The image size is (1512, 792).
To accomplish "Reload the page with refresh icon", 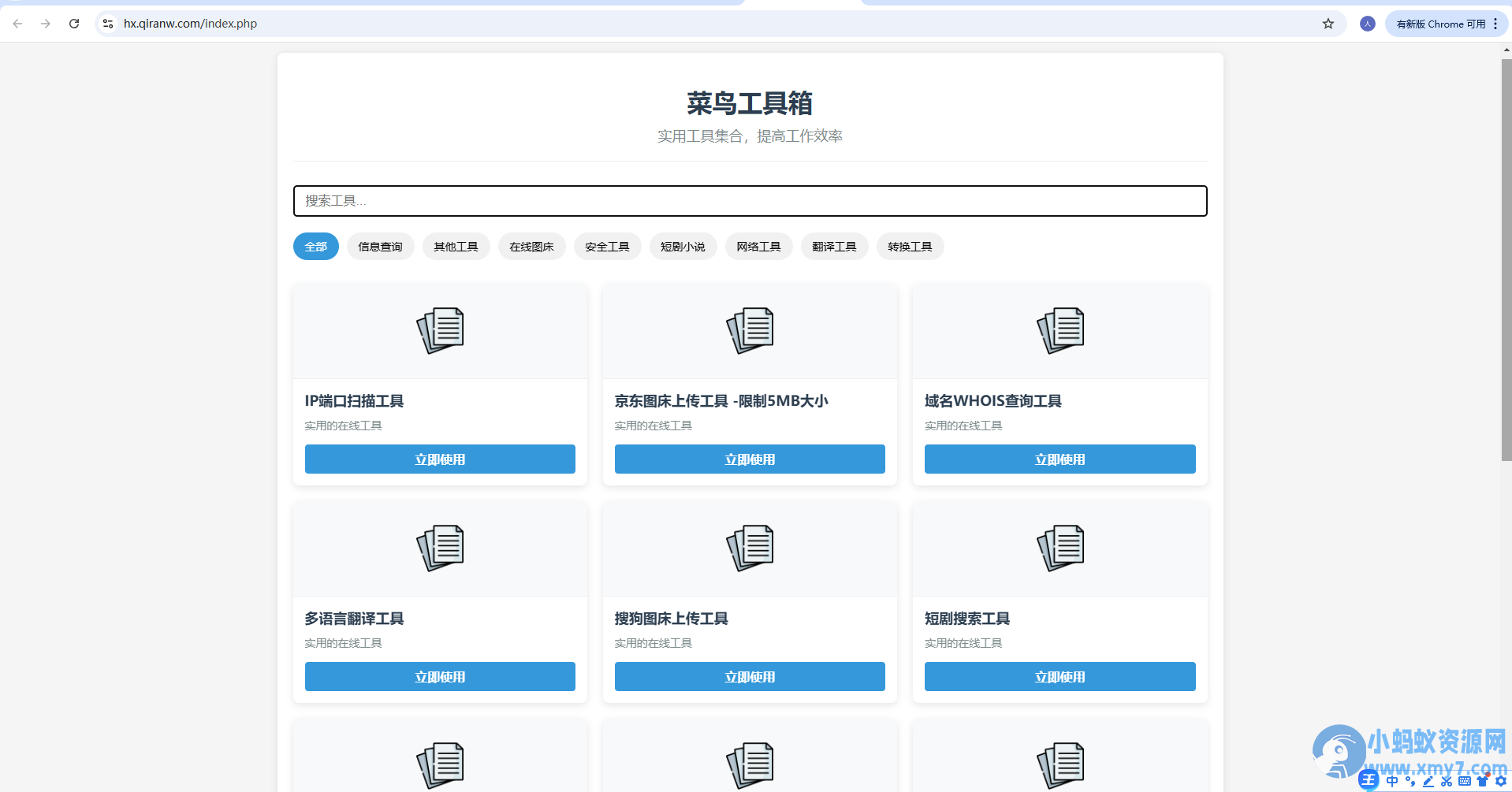I will click(74, 24).
